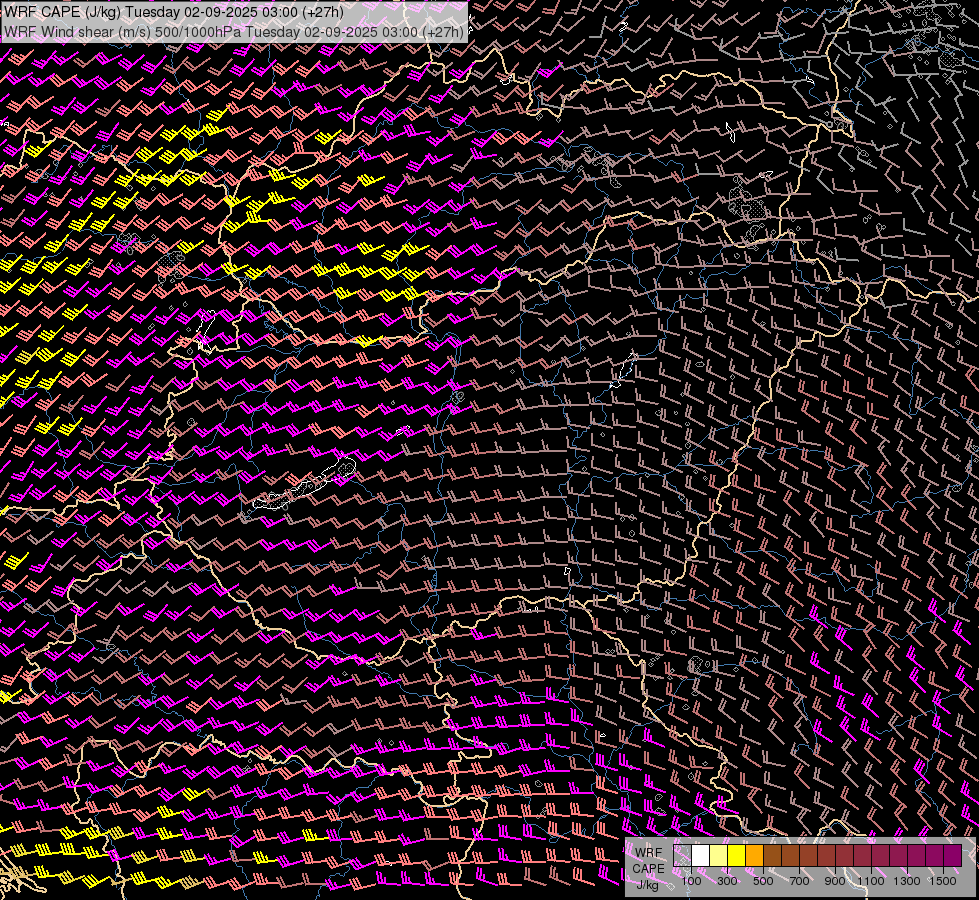Click the 100 legend value label

[691, 881]
